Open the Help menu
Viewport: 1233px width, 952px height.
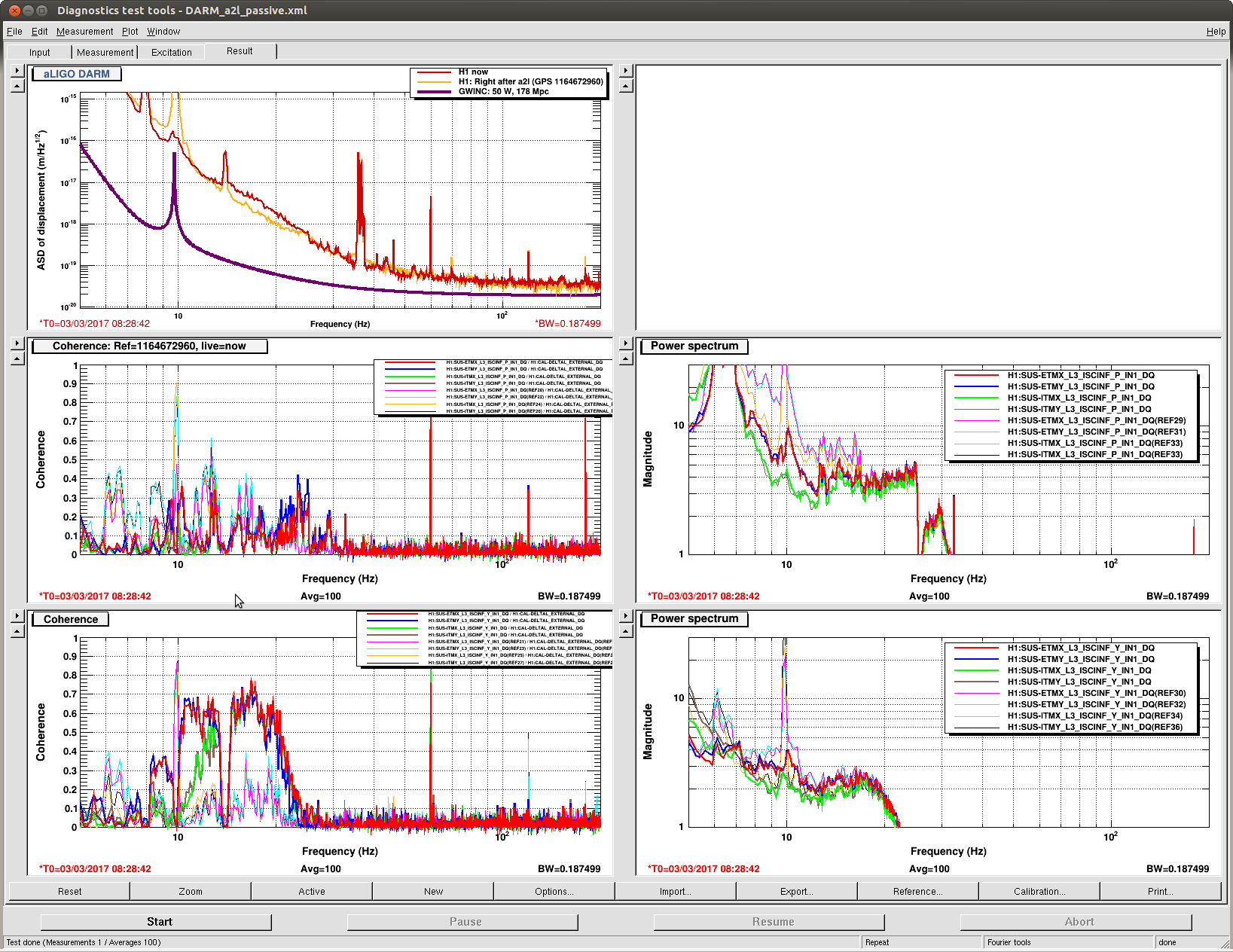click(x=1216, y=32)
